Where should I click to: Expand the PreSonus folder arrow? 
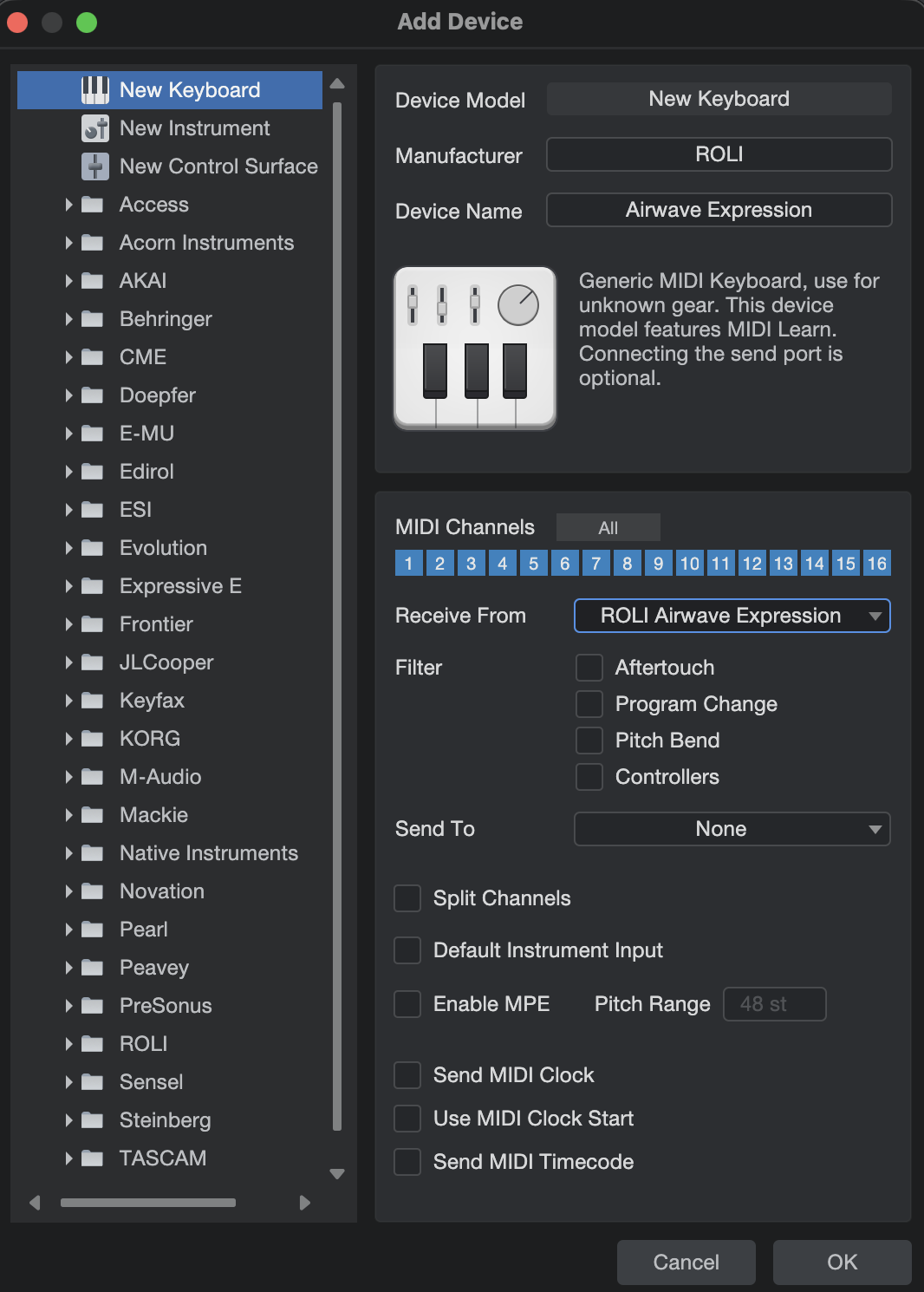tap(68, 1006)
